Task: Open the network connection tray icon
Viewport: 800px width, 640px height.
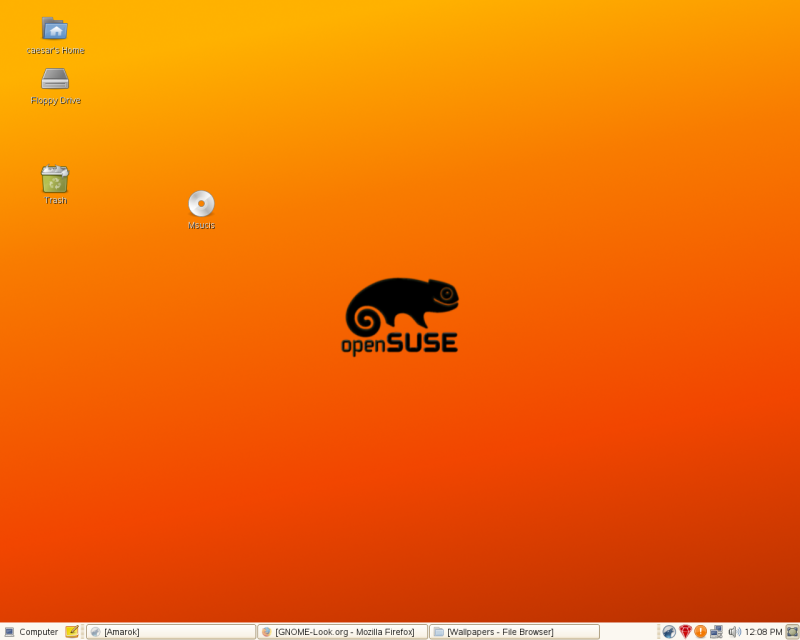Action: 716,632
